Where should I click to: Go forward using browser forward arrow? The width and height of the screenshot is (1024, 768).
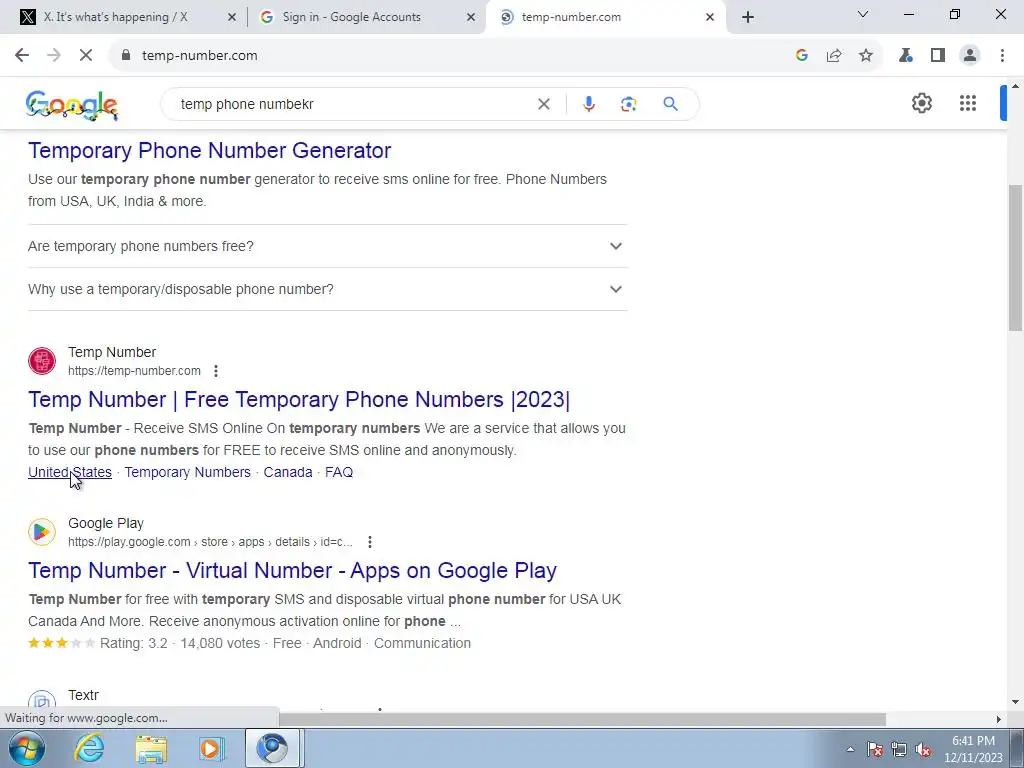tap(54, 56)
